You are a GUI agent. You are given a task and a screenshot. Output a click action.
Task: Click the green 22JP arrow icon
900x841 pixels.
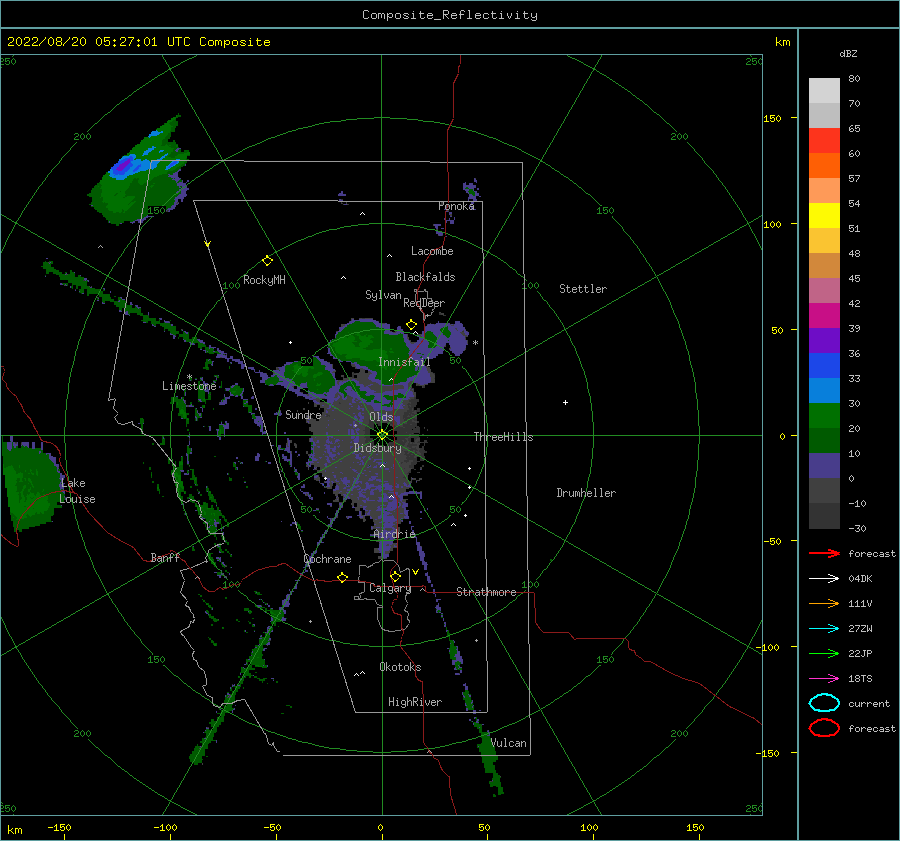(824, 653)
